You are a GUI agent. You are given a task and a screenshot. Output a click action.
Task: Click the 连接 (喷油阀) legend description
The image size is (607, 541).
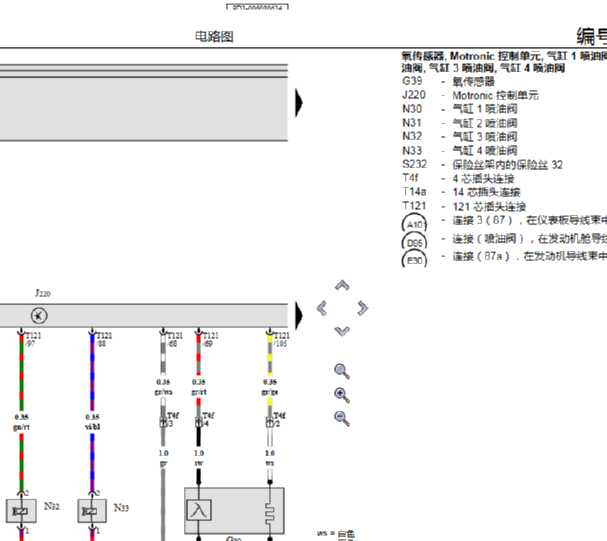pyautogui.click(x=530, y=238)
